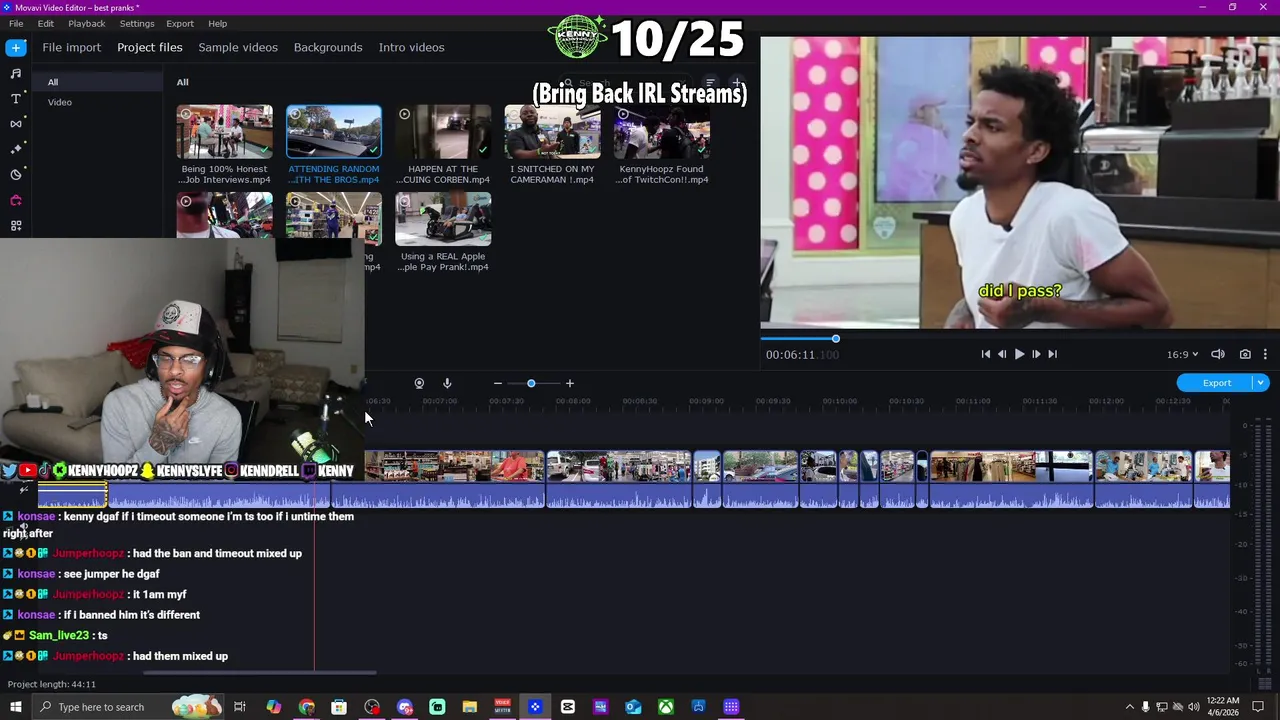1280x720 pixels.
Task: Click the timeline zoom slider handle
Action: [x=531, y=383]
